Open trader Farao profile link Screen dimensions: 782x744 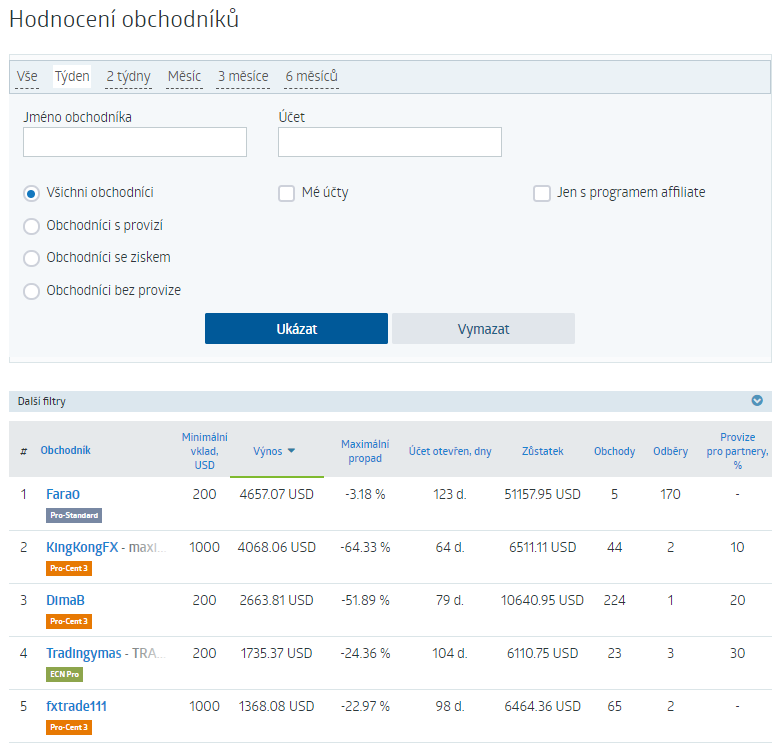tap(63, 494)
